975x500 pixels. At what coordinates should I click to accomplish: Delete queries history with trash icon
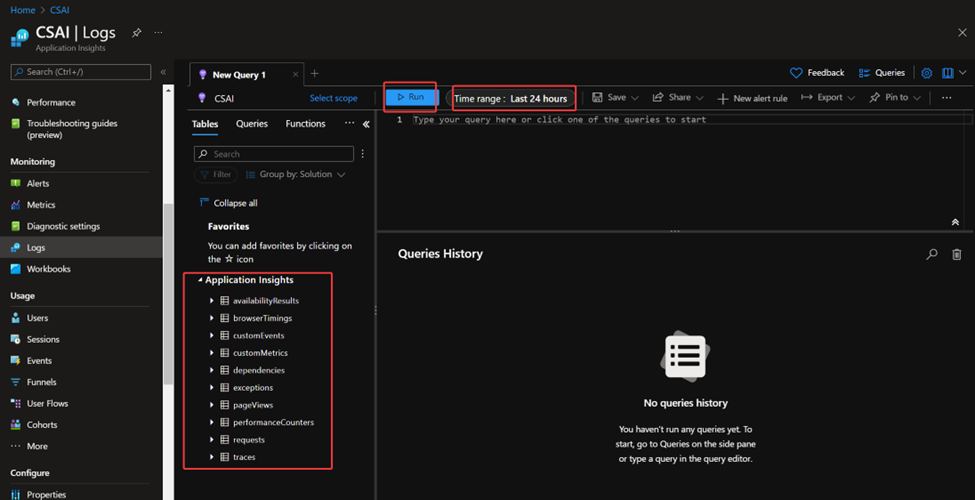pos(957,254)
